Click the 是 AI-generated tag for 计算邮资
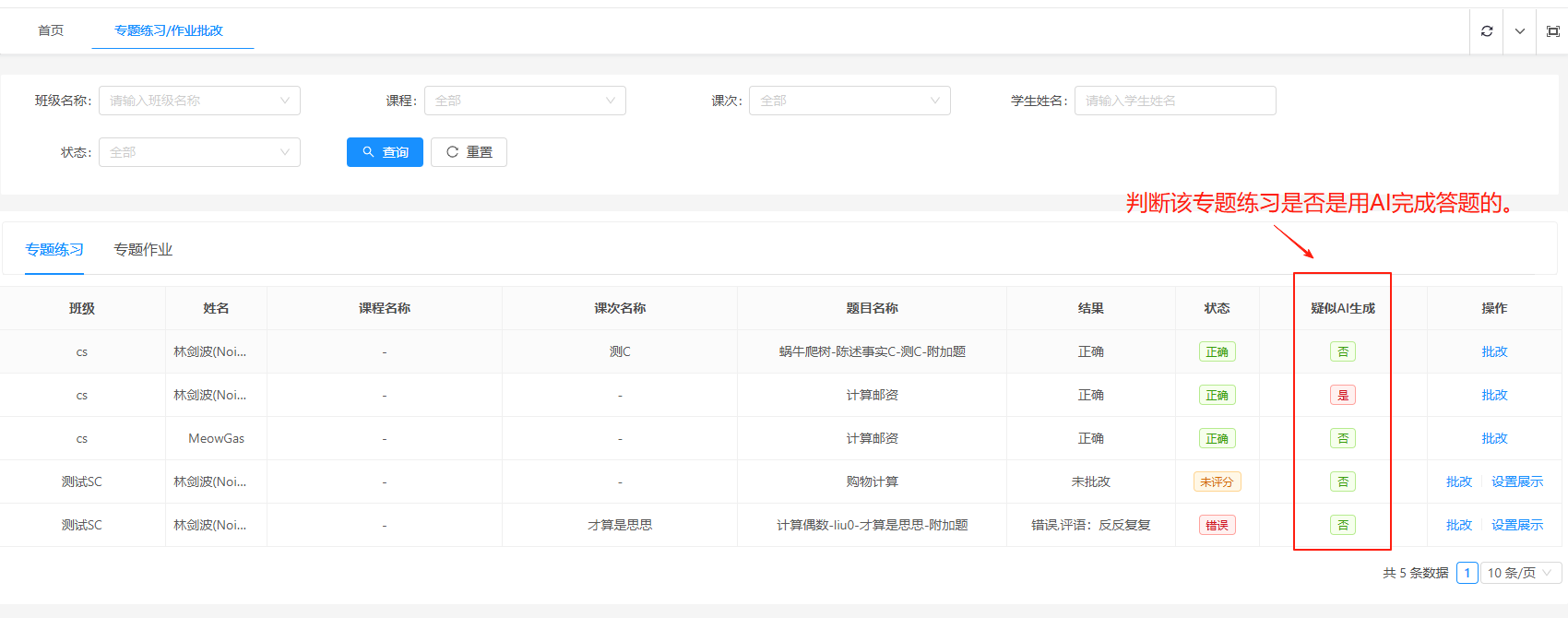The image size is (1568, 618). click(x=1343, y=395)
